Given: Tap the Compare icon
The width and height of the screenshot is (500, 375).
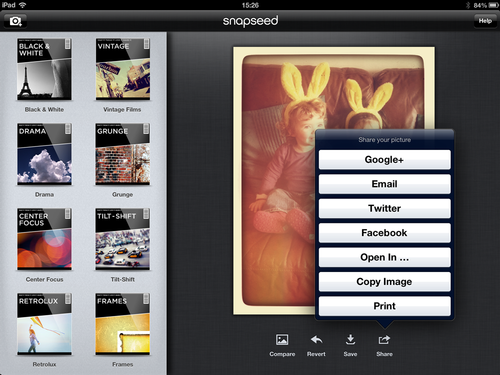Looking at the screenshot, I should 282,340.
